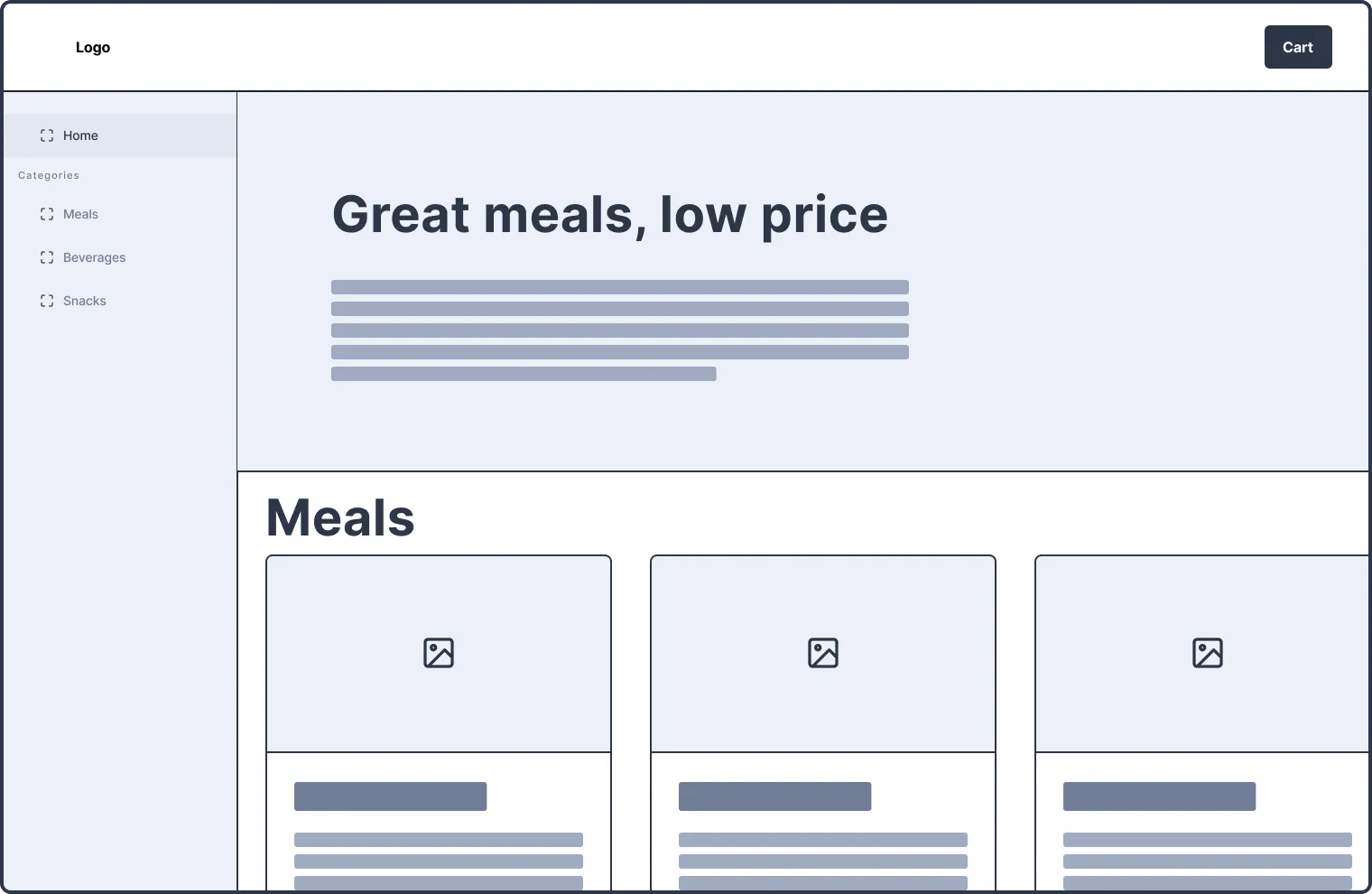Click the image placeholder icon on the first meal card
Viewport: 1372px width, 894px height.
click(439, 653)
